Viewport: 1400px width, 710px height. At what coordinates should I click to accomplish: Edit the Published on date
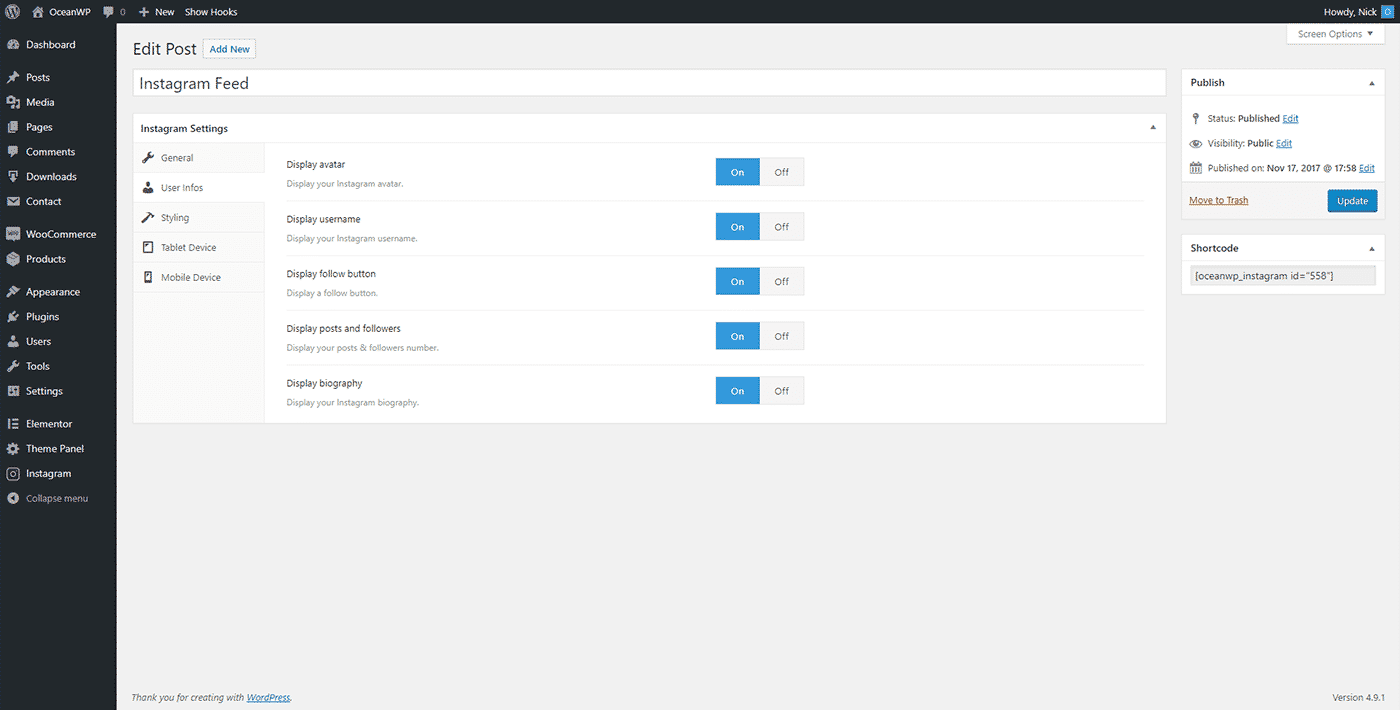coord(1366,169)
